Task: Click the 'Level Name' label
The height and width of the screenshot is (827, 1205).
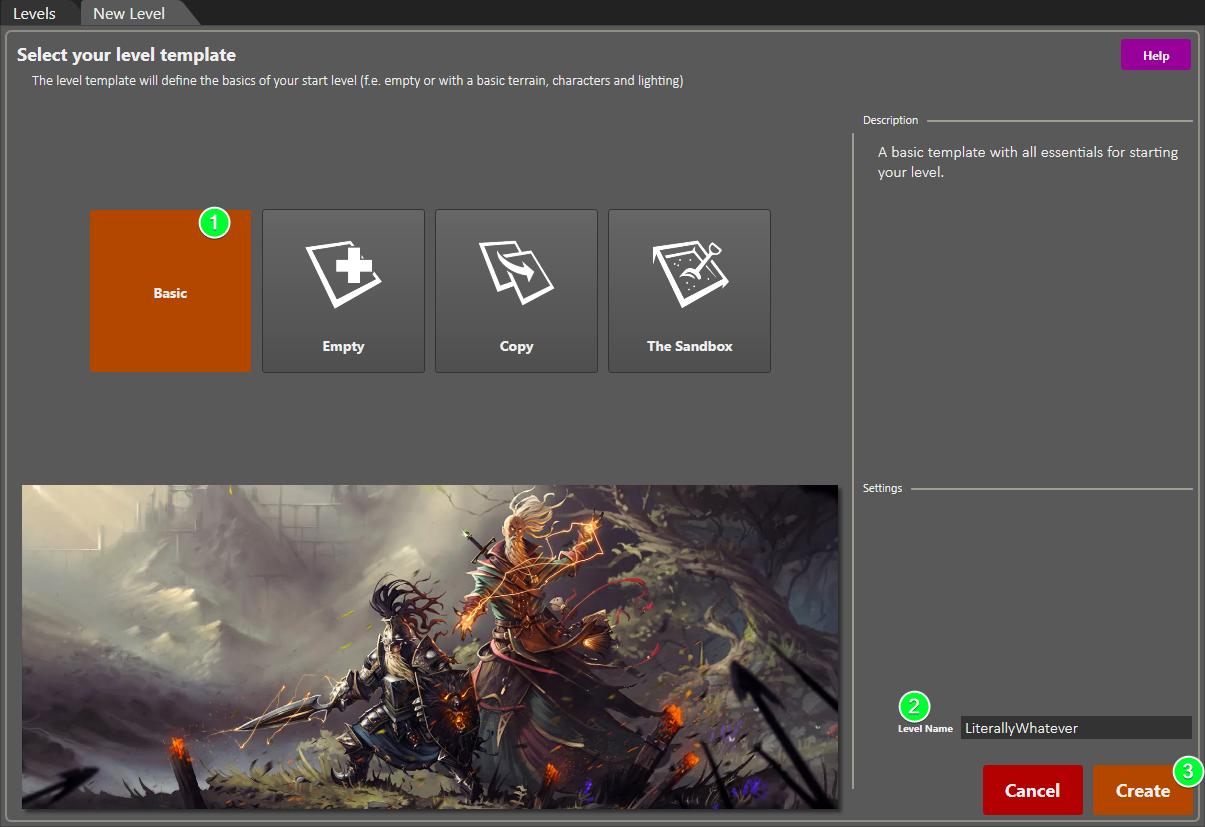Action: click(925, 729)
